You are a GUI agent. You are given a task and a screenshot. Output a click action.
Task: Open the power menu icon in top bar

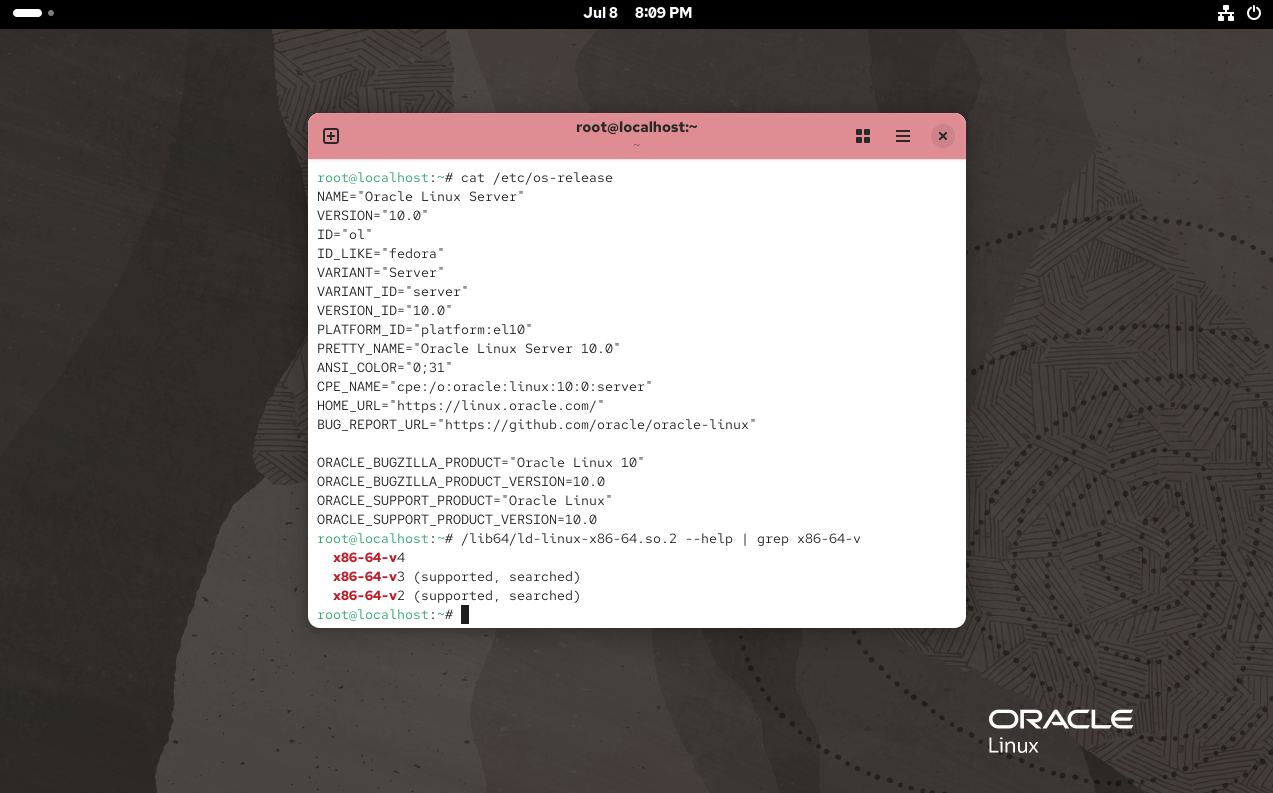coord(1255,14)
